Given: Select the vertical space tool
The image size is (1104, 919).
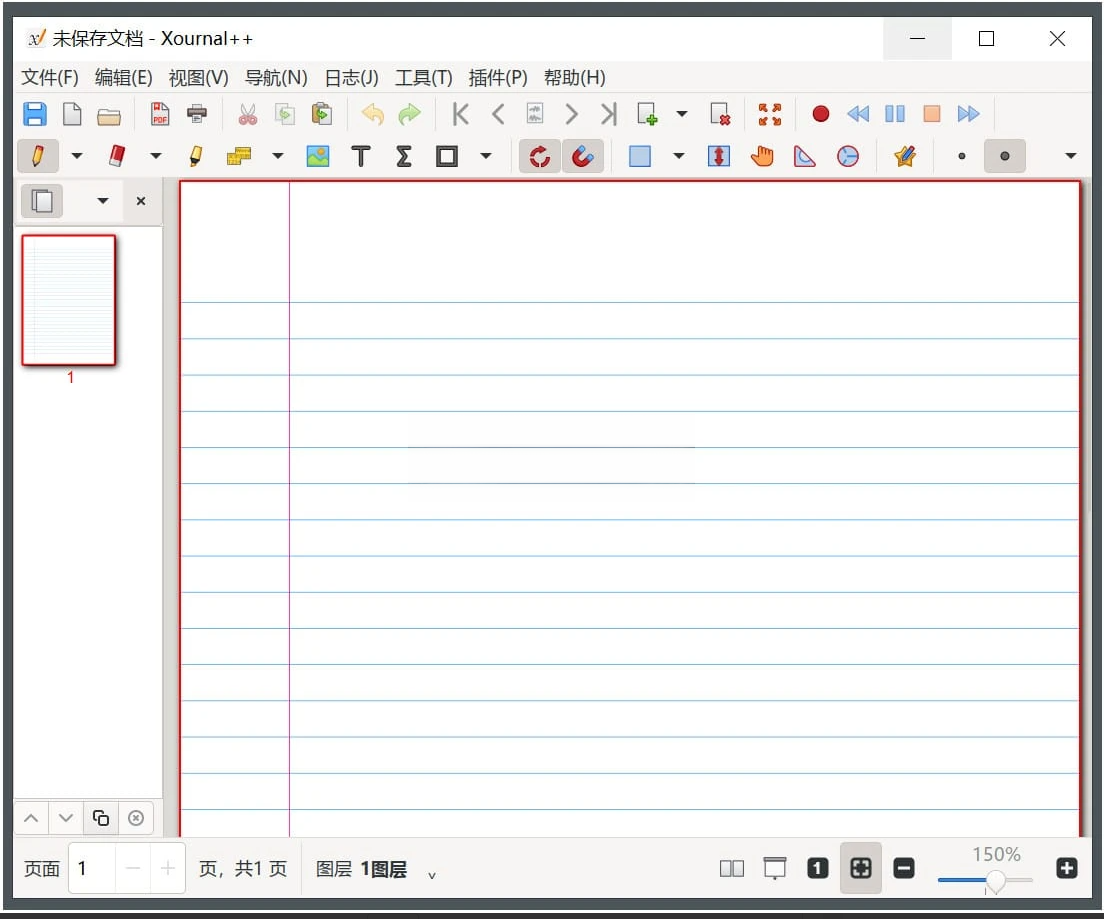Looking at the screenshot, I should click(719, 156).
